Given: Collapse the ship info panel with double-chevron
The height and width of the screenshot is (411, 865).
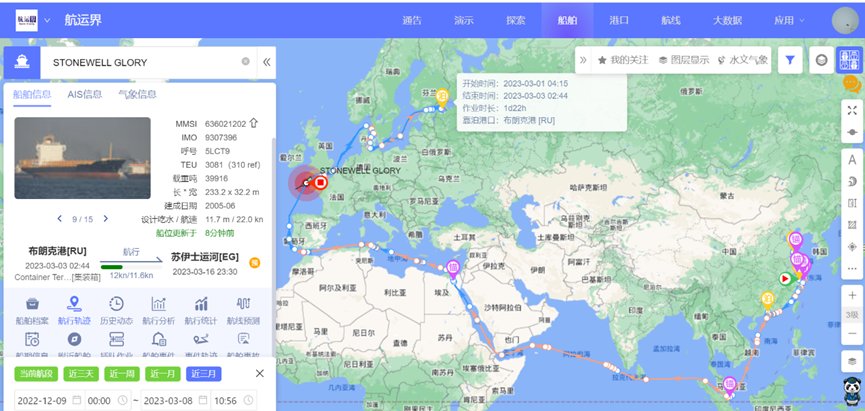Looking at the screenshot, I should tap(267, 62).
